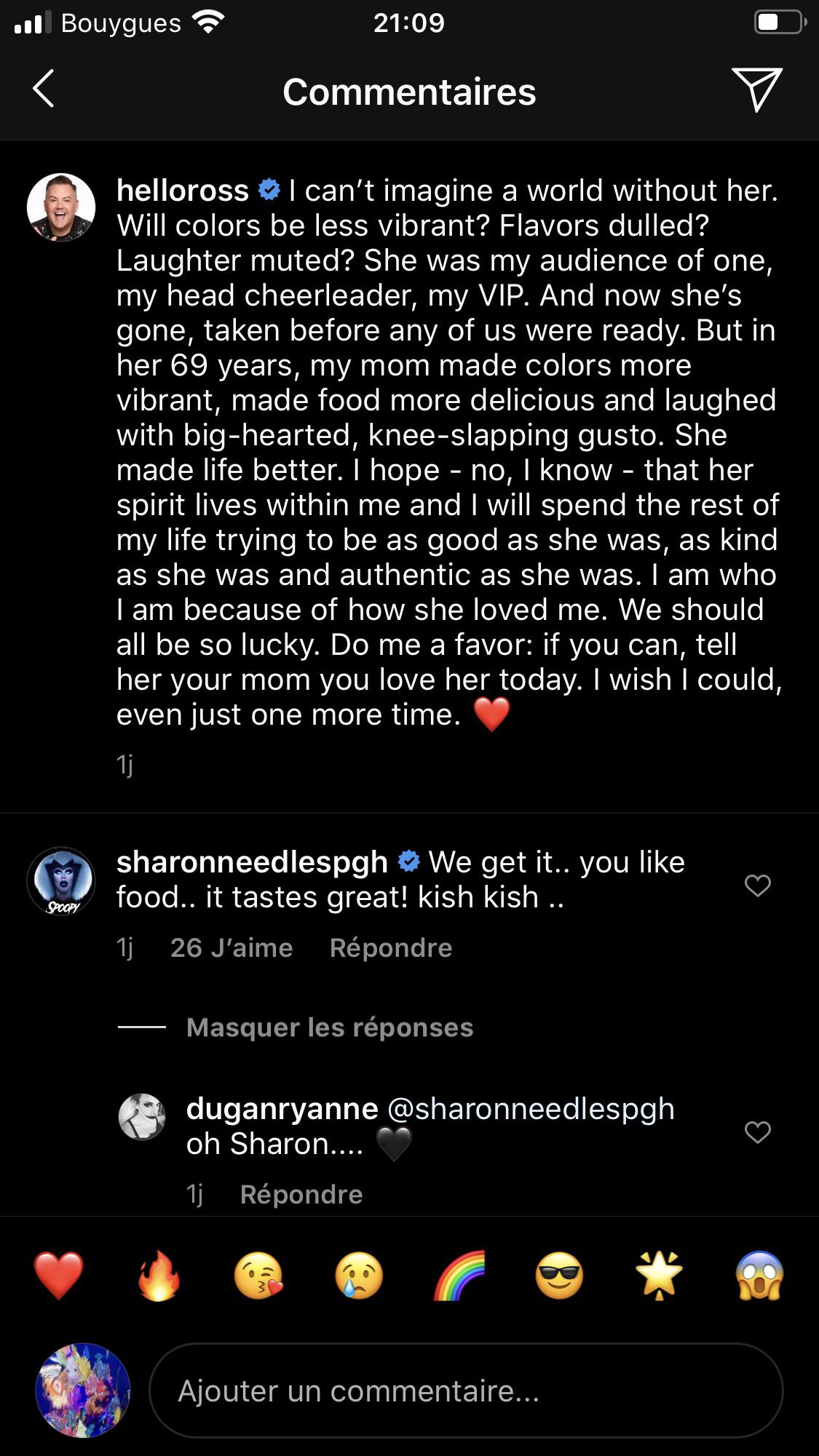819x1456 pixels.
Task: Like the sharonneedlespgh comment
Action: click(757, 886)
